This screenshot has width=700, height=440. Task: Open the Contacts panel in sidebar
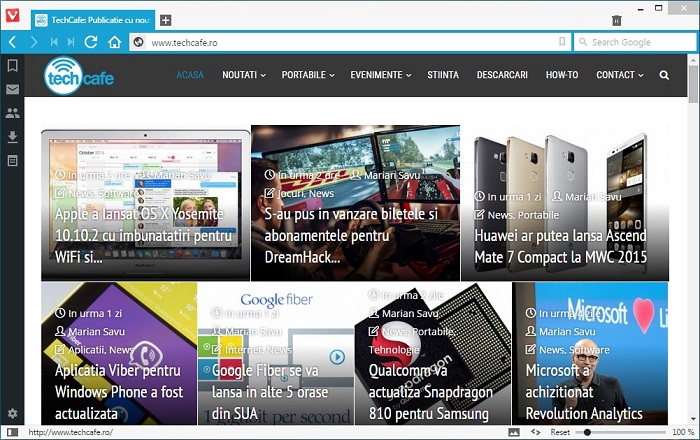point(12,113)
